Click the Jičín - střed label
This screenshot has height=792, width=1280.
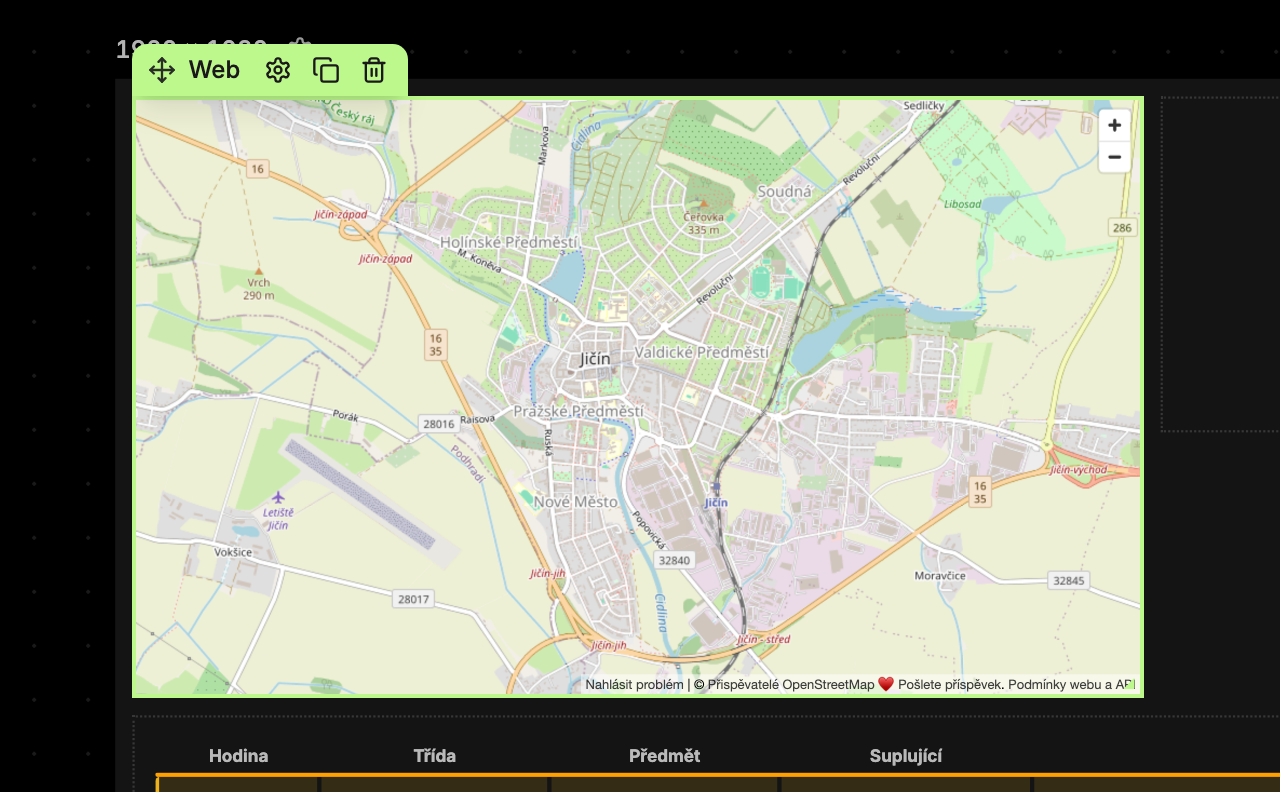coord(764,639)
